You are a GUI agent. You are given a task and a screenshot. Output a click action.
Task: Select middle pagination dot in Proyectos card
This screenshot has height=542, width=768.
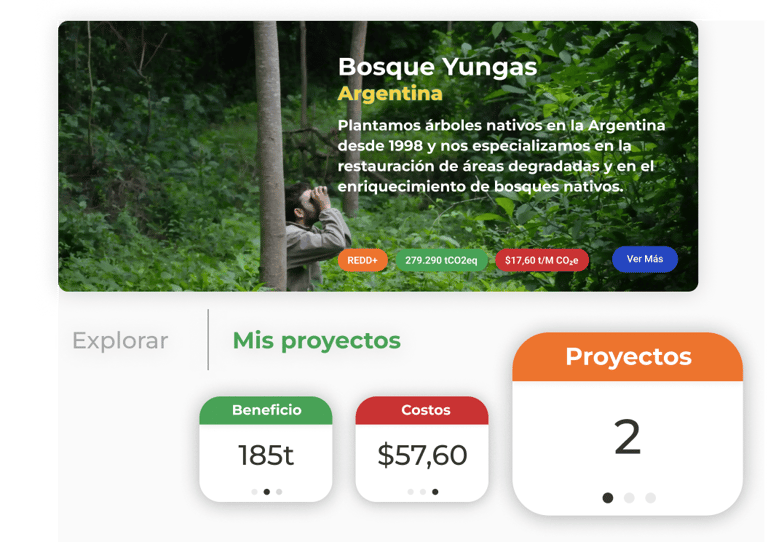(629, 498)
